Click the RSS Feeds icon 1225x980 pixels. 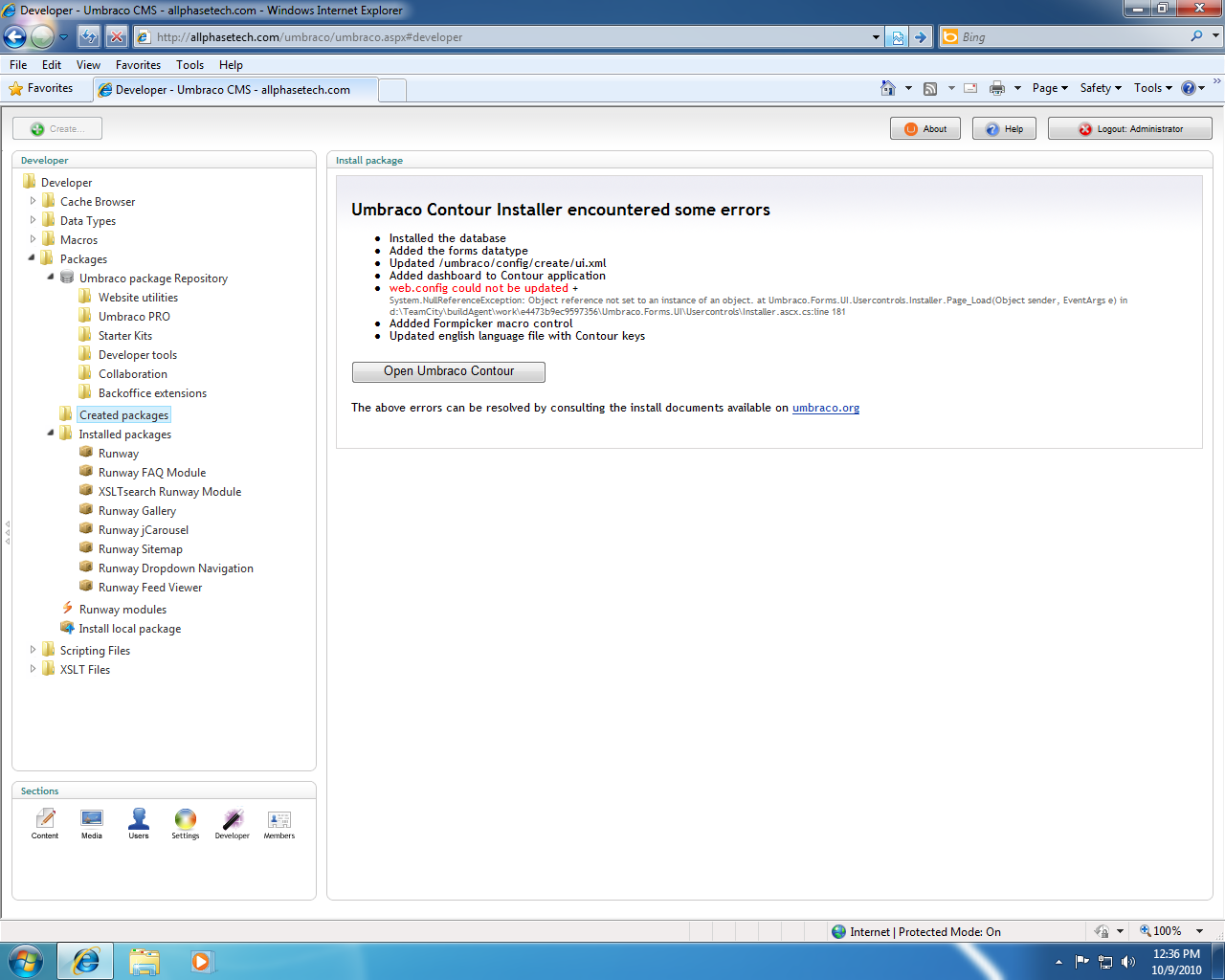pos(930,88)
